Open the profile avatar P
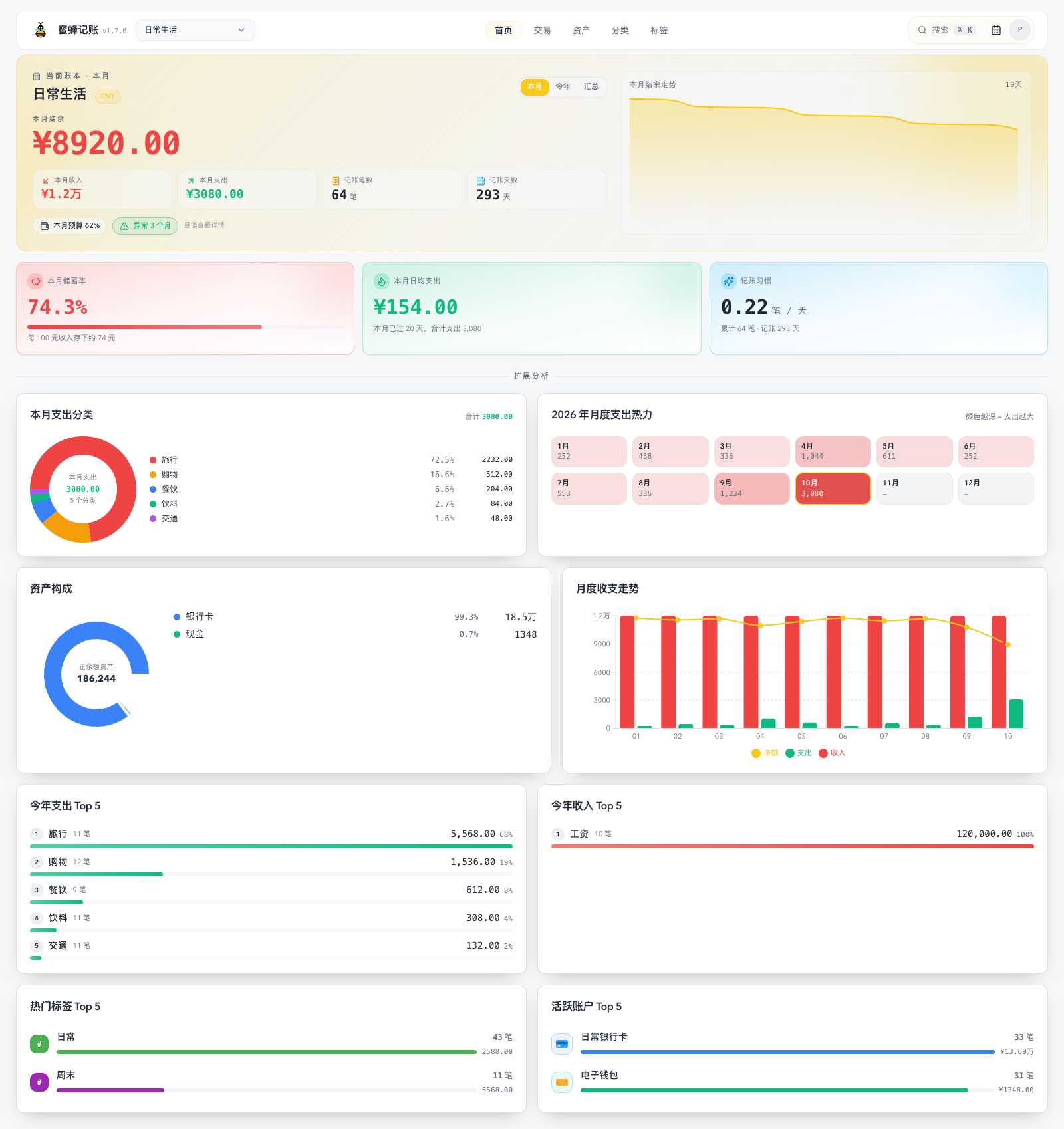This screenshot has width=1064, height=1129. click(x=1019, y=30)
